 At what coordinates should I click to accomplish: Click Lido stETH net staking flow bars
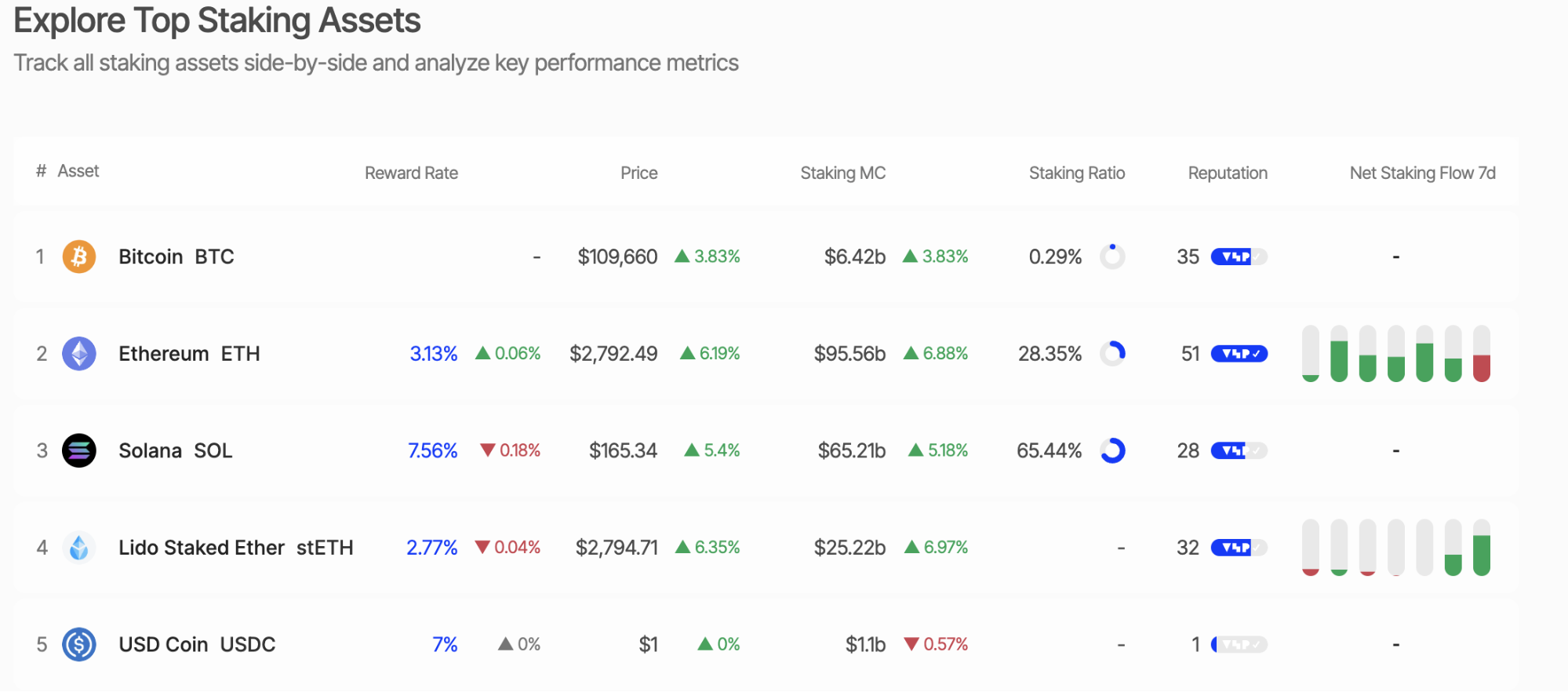(1395, 548)
